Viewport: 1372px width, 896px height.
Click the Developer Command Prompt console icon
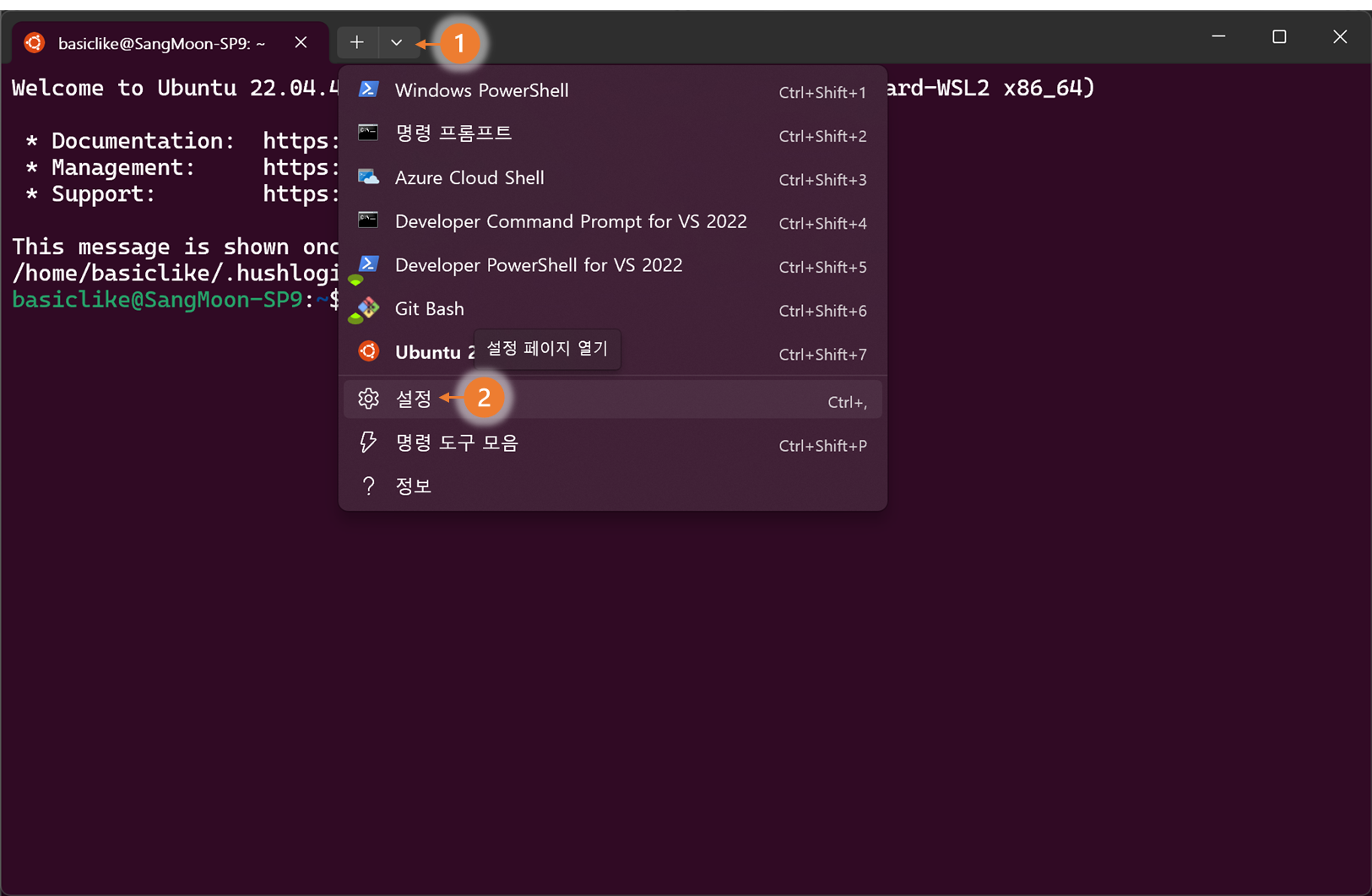[368, 220]
